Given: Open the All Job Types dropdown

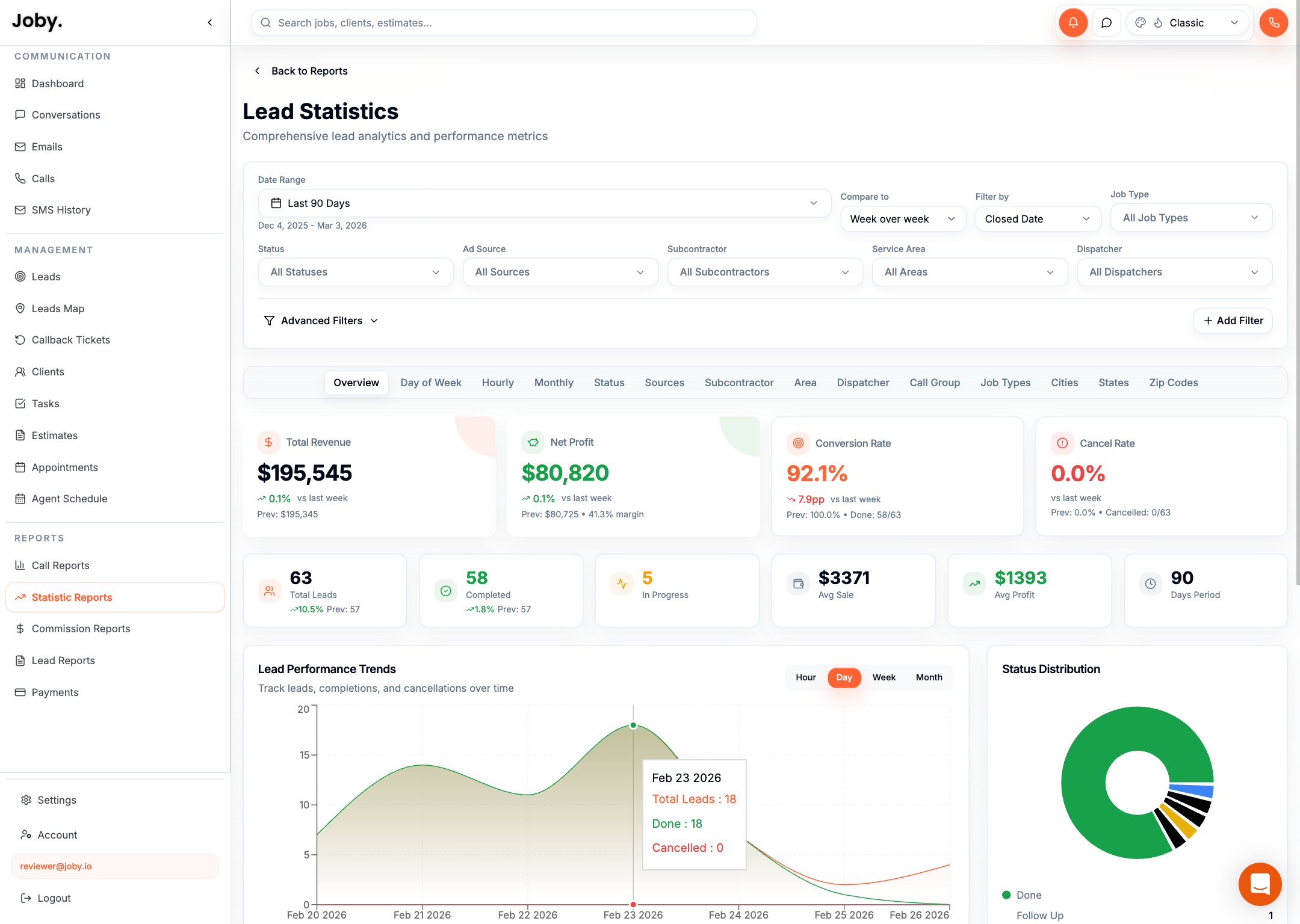Looking at the screenshot, I should [1190, 218].
